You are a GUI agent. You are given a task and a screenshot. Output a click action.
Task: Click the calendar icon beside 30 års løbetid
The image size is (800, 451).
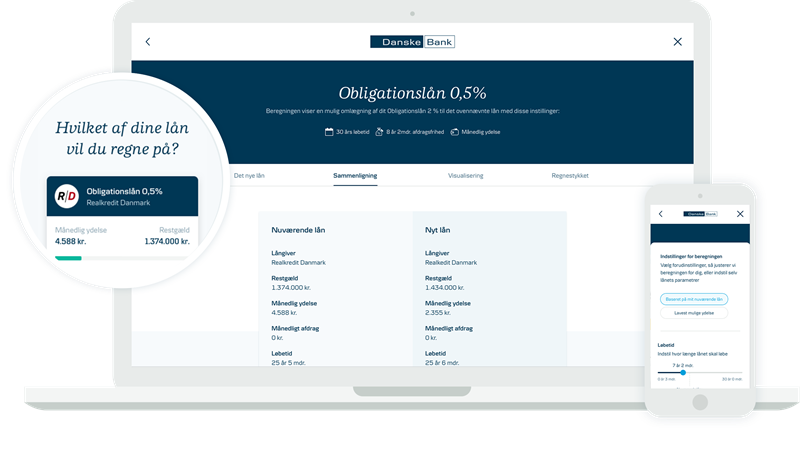click(x=329, y=131)
